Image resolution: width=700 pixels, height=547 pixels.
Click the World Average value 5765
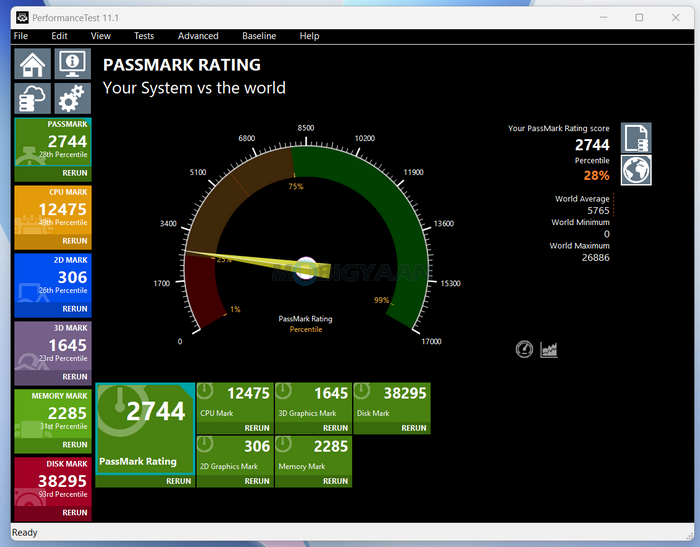[598, 210]
